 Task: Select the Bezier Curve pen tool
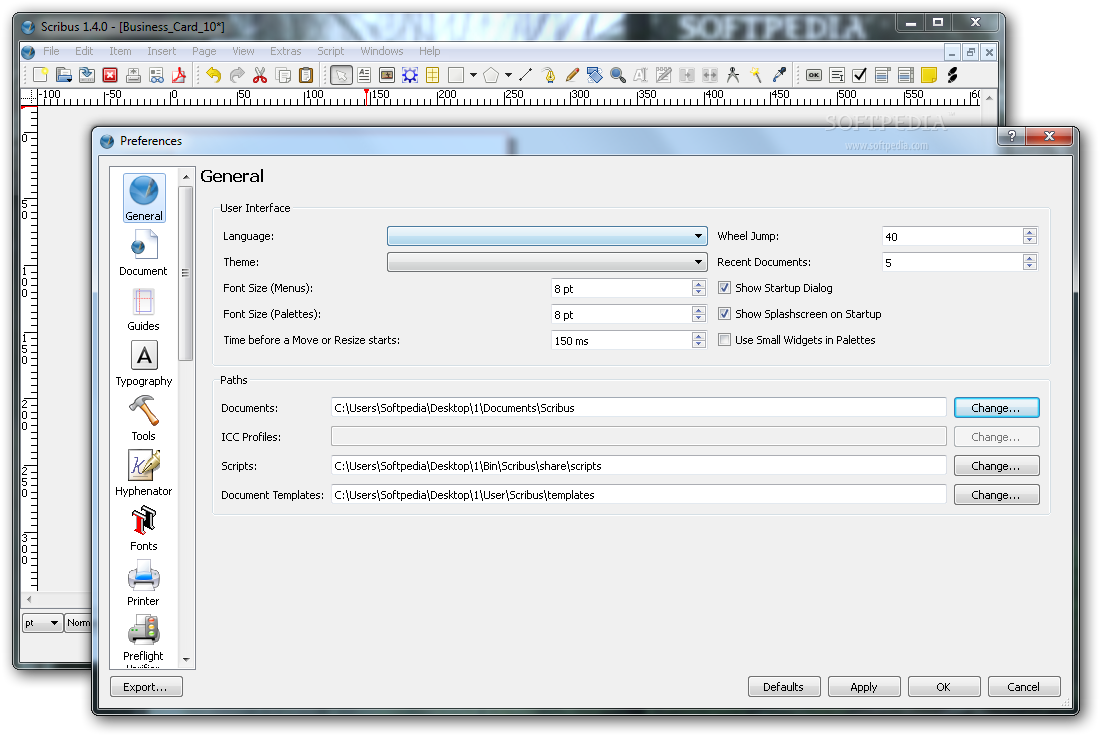pyautogui.click(x=549, y=75)
